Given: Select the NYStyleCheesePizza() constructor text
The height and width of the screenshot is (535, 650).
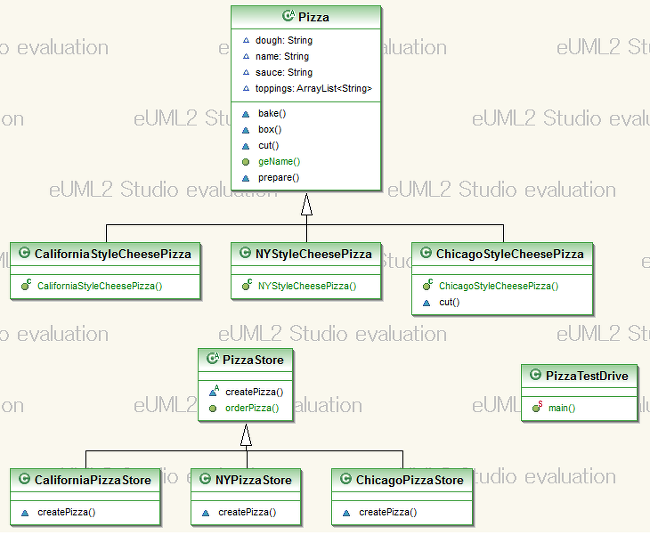Looking at the screenshot, I should click(x=307, y=286).
